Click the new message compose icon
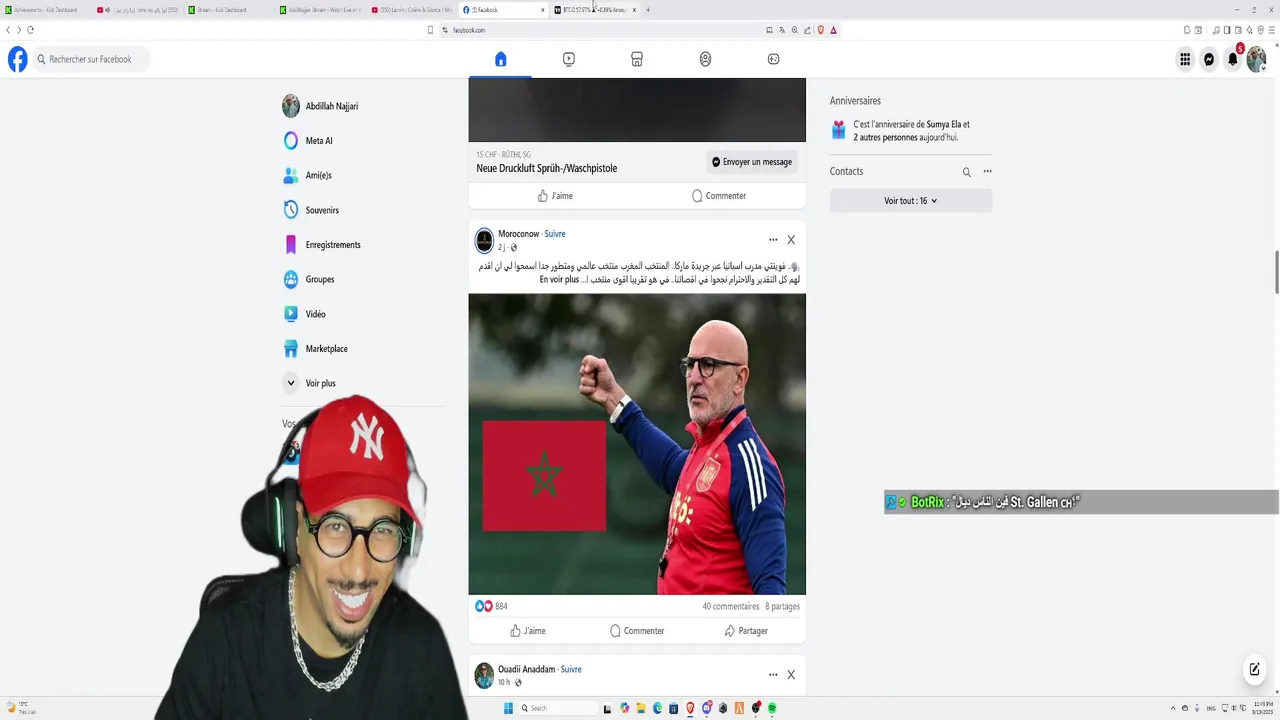 click(x=1254, y=669)
